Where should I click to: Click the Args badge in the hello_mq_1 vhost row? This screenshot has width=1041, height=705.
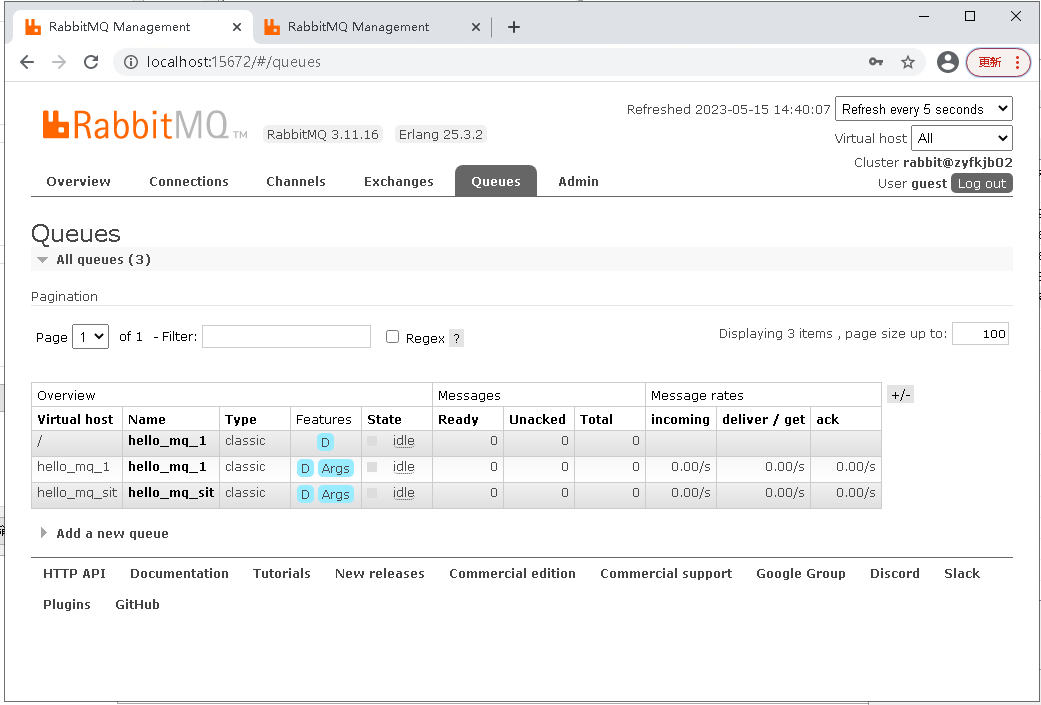[x=335, y=469]
